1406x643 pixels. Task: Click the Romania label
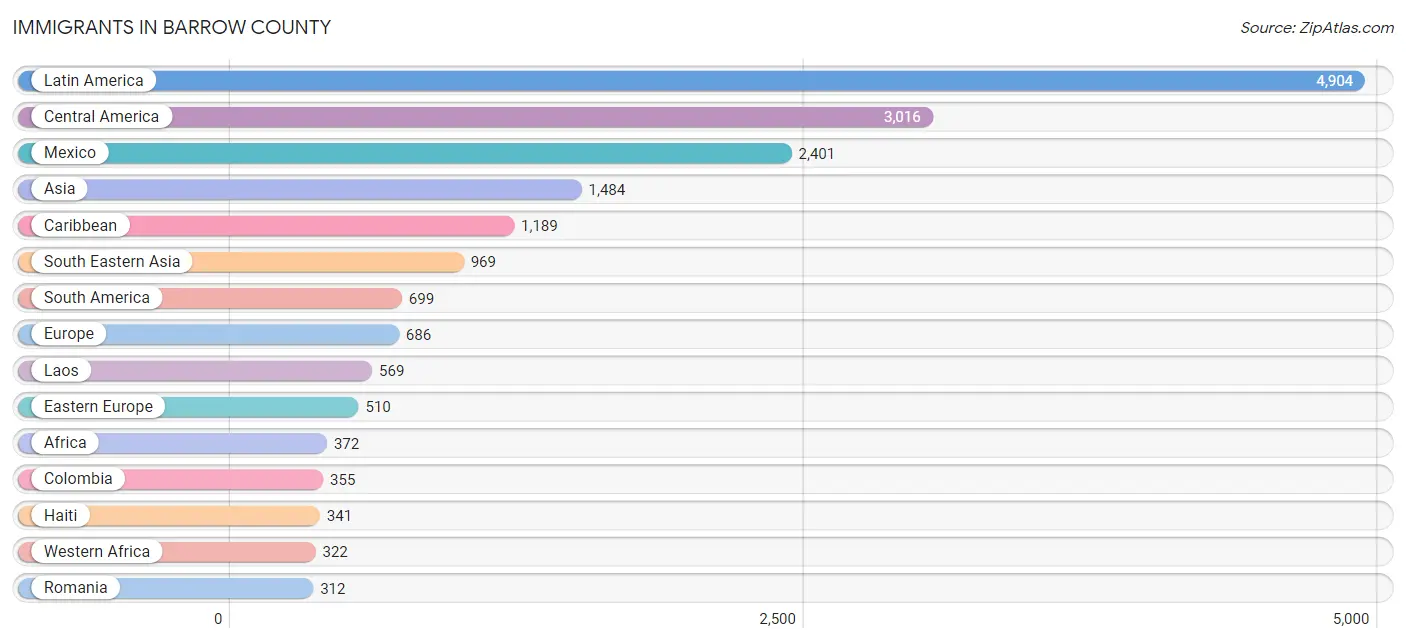tap(75, 588)
